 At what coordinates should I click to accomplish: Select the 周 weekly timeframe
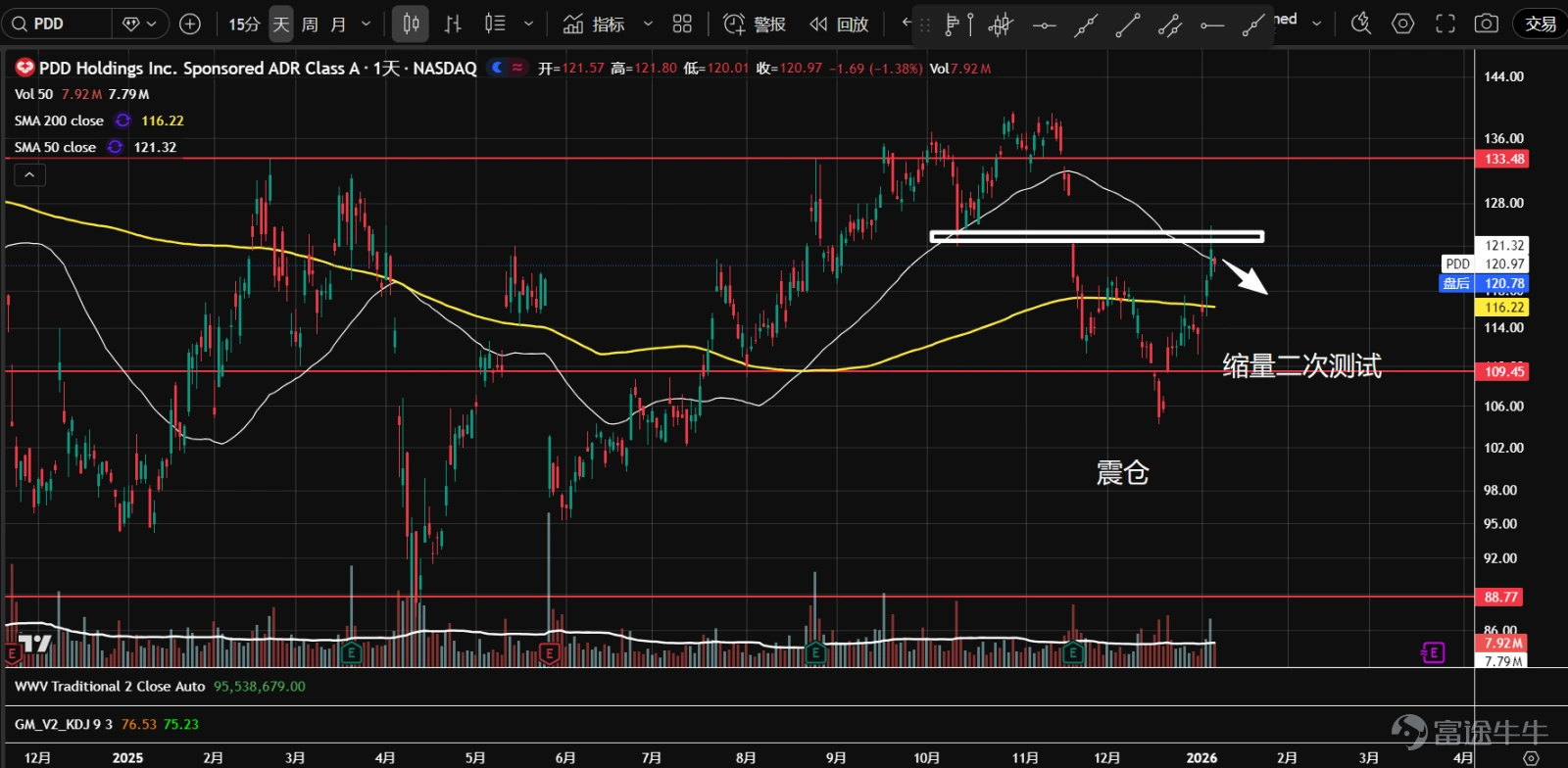(x=310, y=24)
